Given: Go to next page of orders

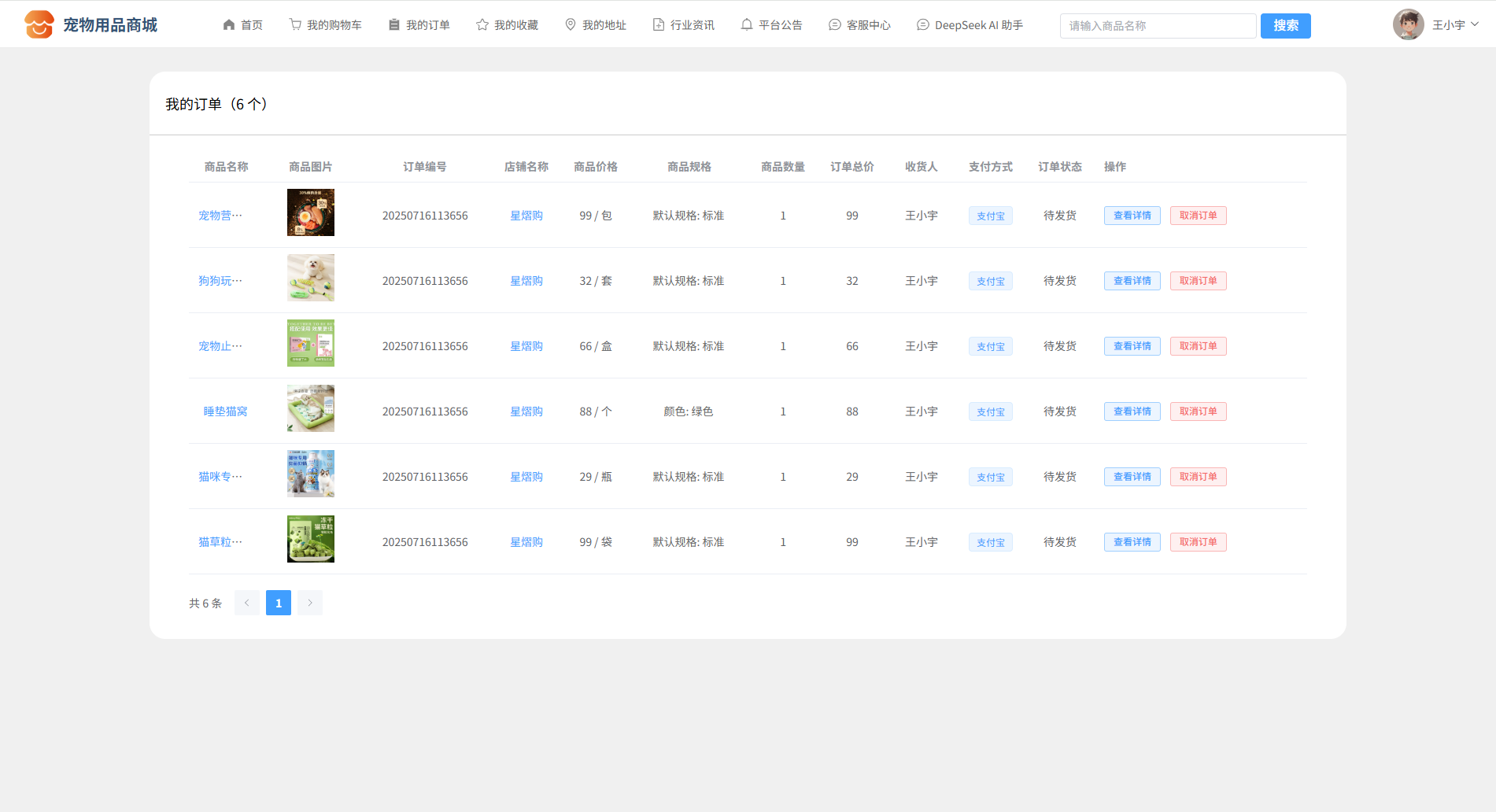Looking at the screenshot, I should tap(310, 603).
